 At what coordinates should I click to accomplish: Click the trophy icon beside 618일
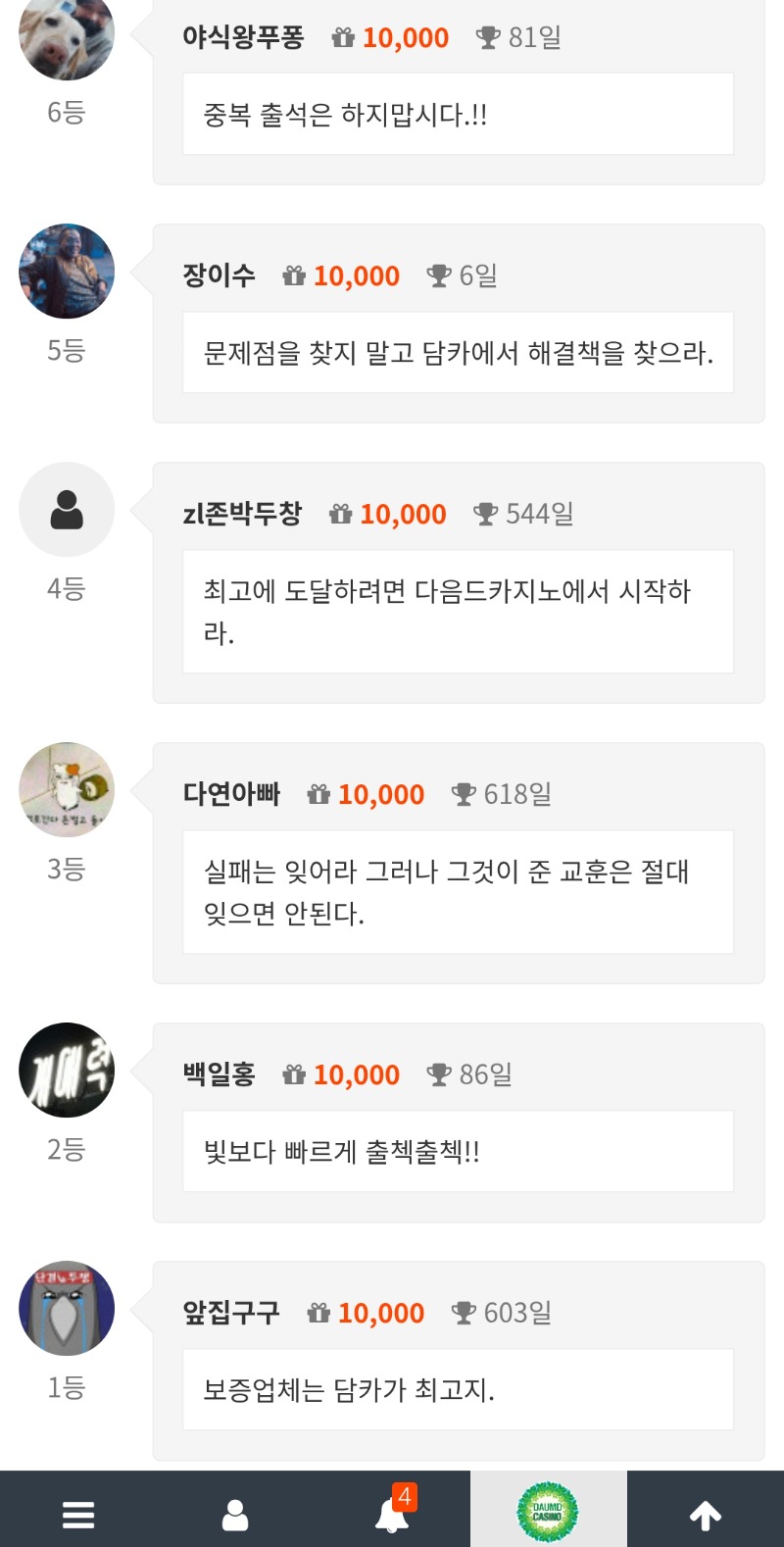pos(464,794)
